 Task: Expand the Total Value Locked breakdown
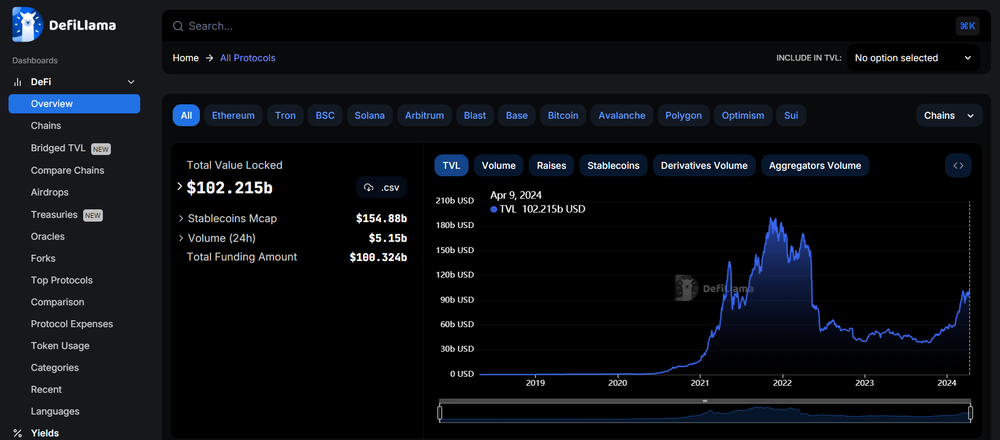(x=180, y=187)
